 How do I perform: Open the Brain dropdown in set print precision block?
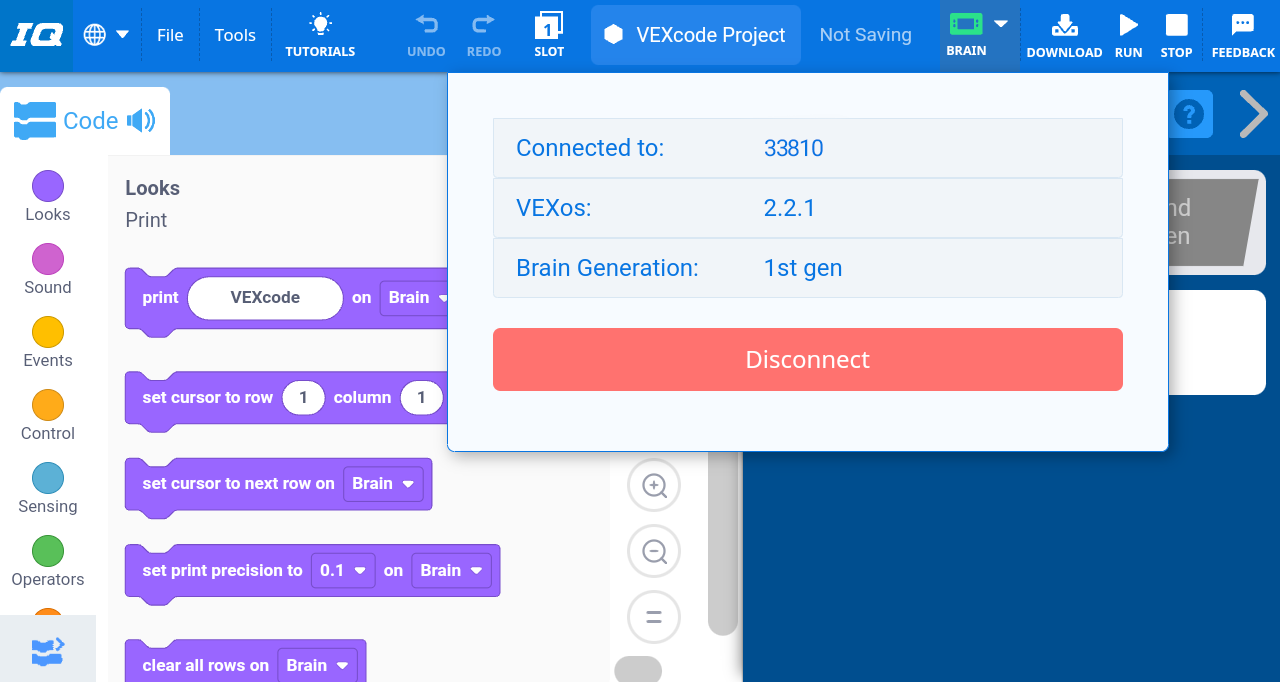[451, 570]
